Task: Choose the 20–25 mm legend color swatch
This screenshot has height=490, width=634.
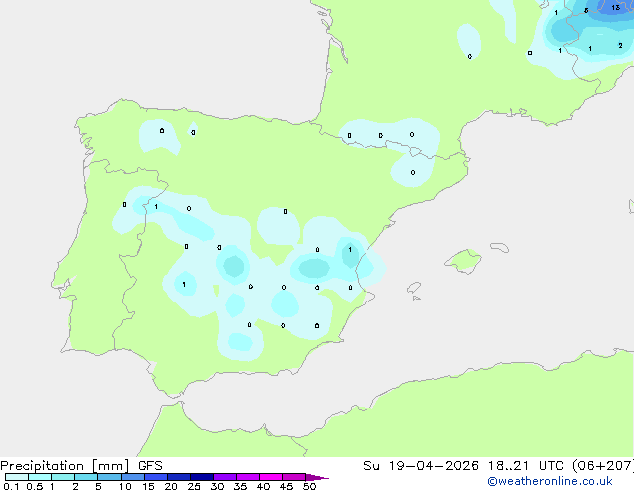Action: [178, 477]
